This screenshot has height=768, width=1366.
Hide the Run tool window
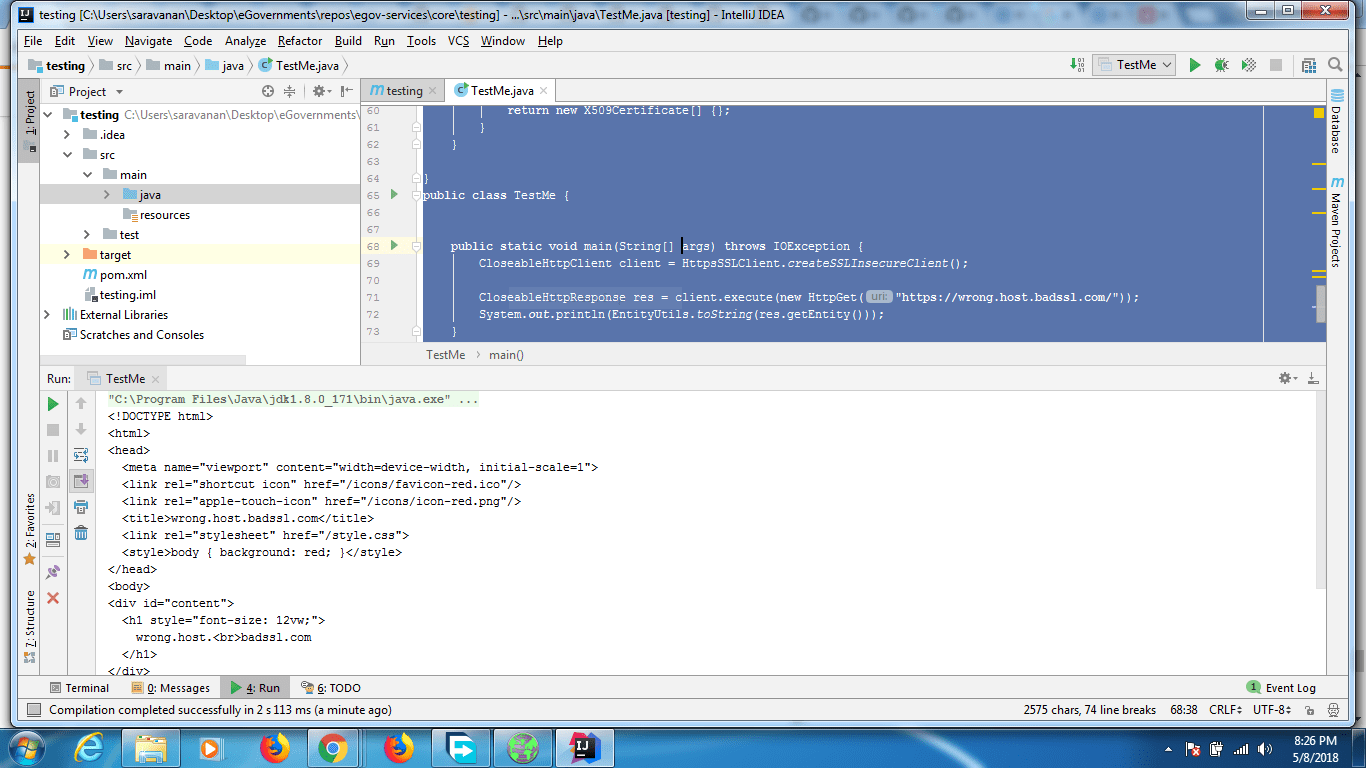1312,378
